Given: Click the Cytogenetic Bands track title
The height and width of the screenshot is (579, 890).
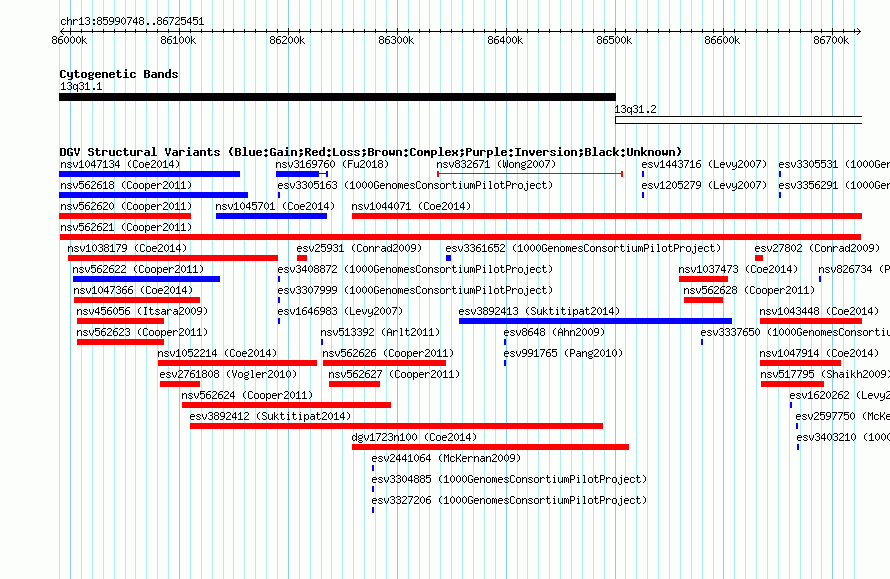Looking at the screenshot, I should coord(119,74).
